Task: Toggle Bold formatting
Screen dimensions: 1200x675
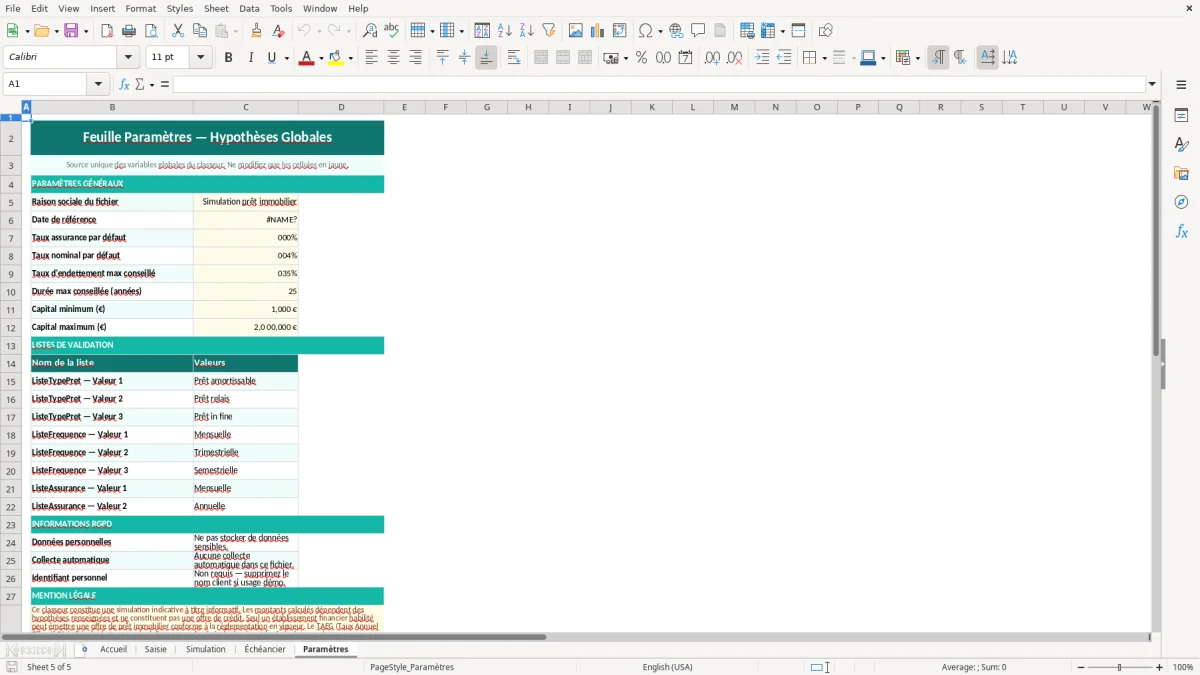Action: tap(229, 58)
